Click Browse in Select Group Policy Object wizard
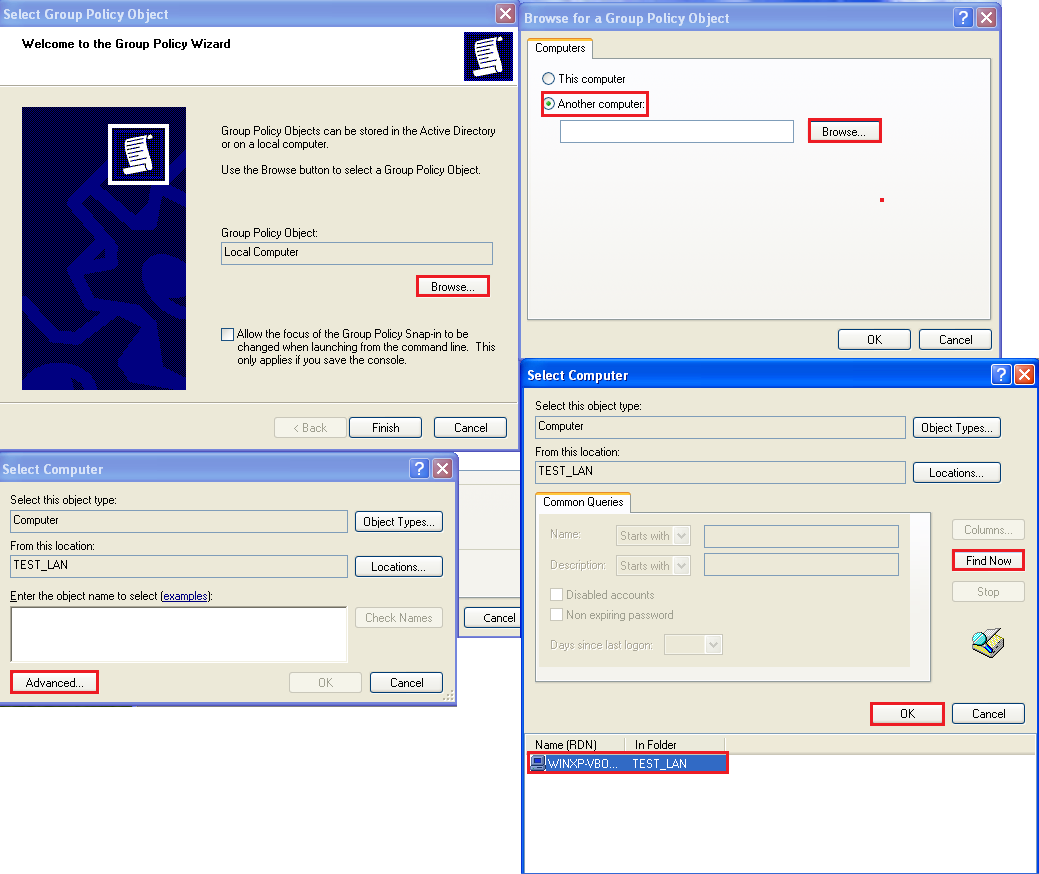 pos(453,286)
